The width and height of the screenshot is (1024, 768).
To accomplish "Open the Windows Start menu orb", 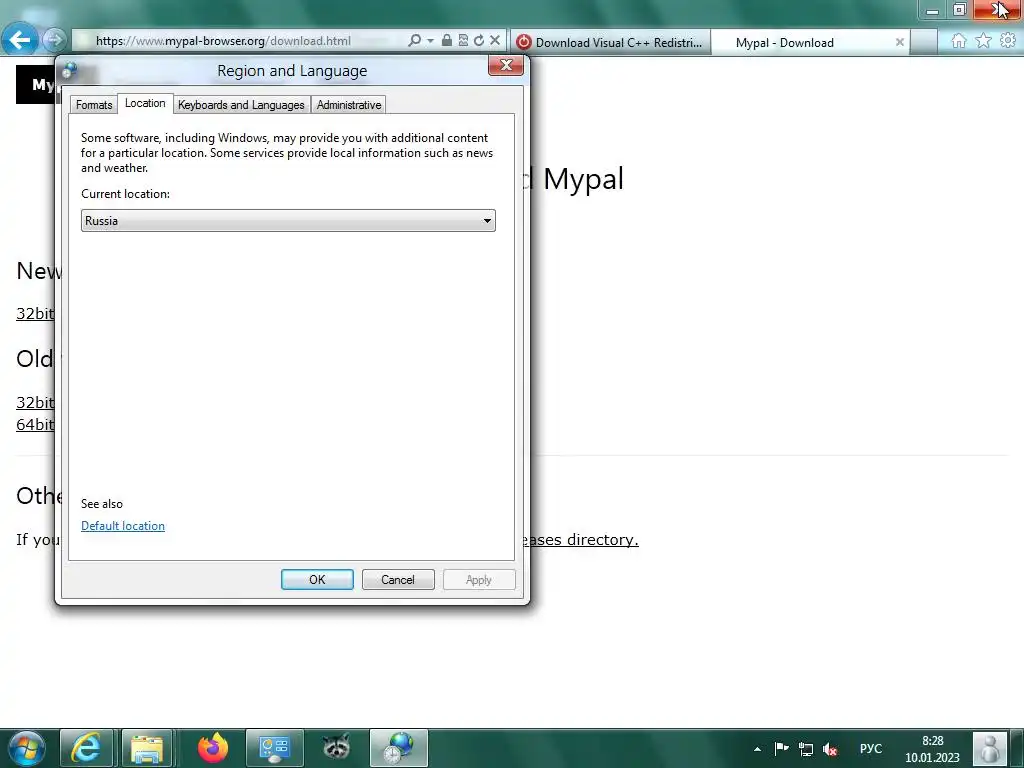I will (x=27, y=748).
